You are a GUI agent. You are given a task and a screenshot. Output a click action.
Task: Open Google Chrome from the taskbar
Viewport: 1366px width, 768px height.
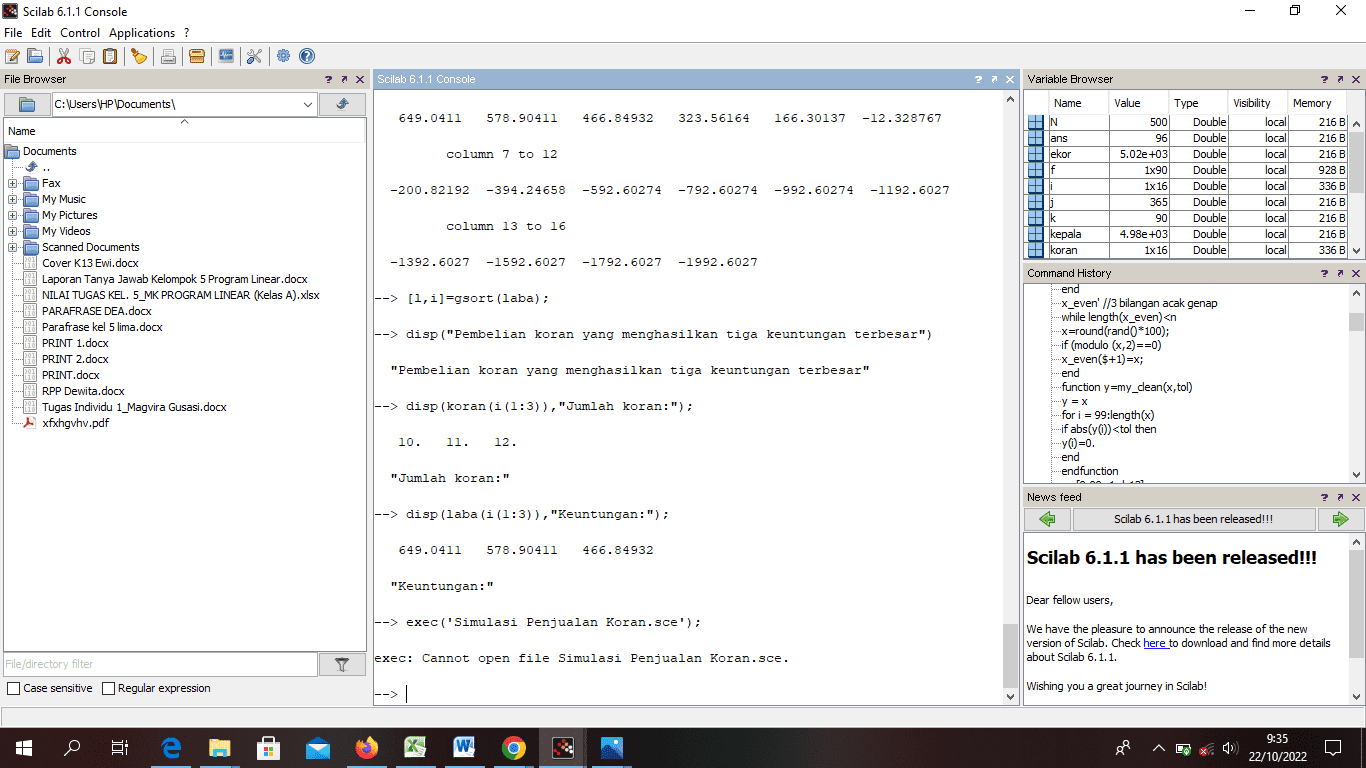click(514, 747)
